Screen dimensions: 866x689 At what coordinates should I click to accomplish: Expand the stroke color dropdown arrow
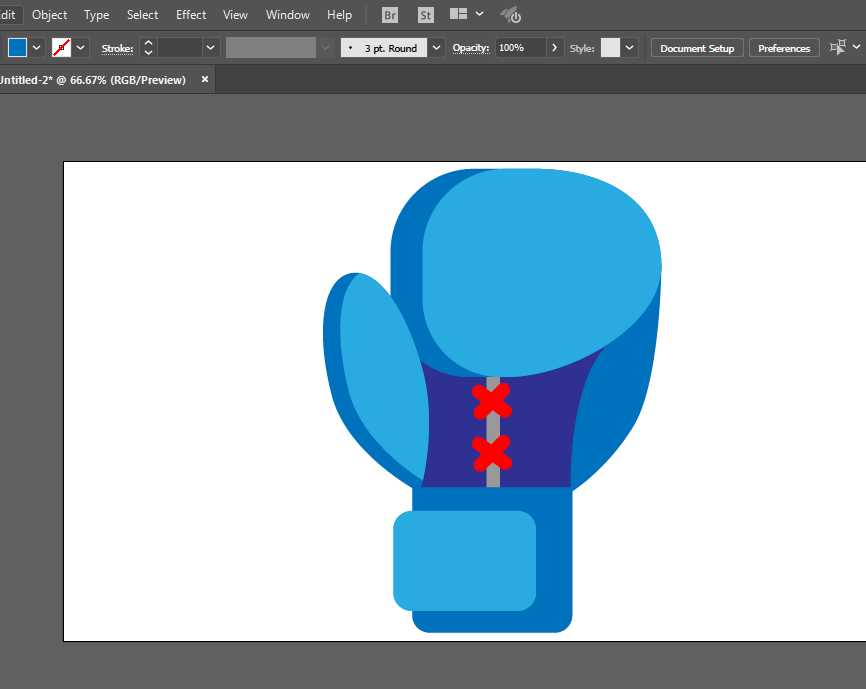pyautogui.click(x=81, y=47)
